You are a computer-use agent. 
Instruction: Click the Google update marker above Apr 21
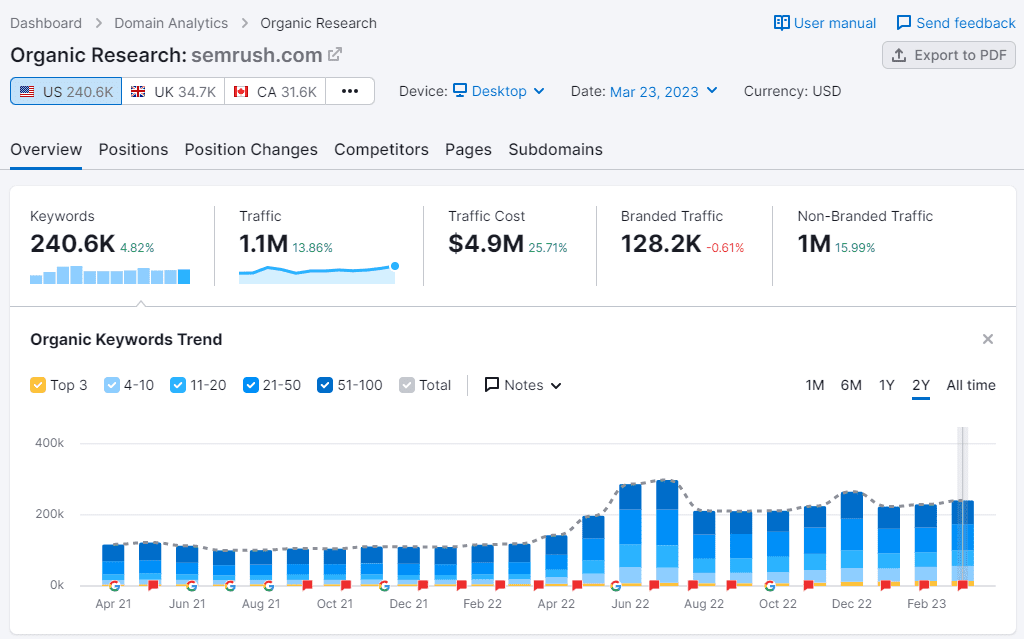tap(114, 585)
